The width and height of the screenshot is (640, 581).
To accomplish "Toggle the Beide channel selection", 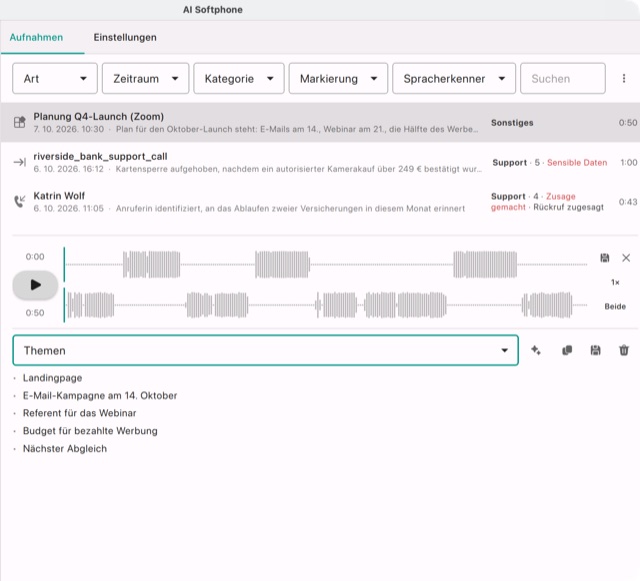I will point(615,307).
